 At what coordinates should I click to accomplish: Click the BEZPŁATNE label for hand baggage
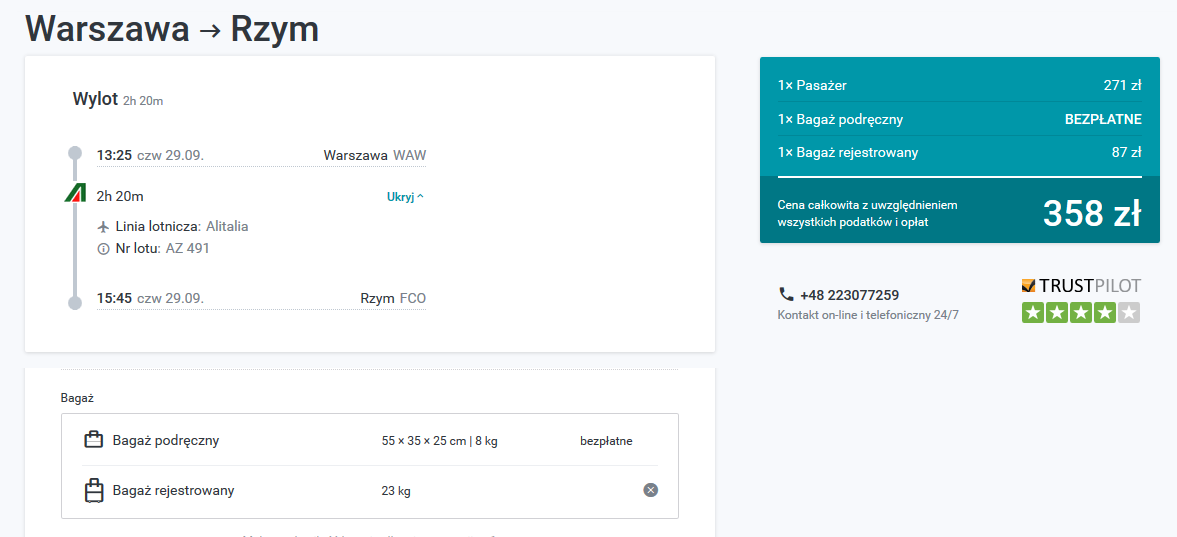tap(1103, 119)
